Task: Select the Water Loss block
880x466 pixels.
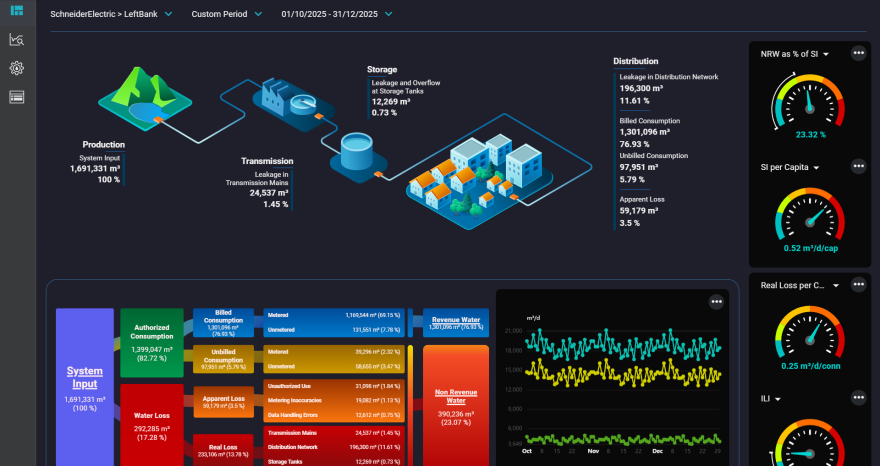Action: (152, 425)
